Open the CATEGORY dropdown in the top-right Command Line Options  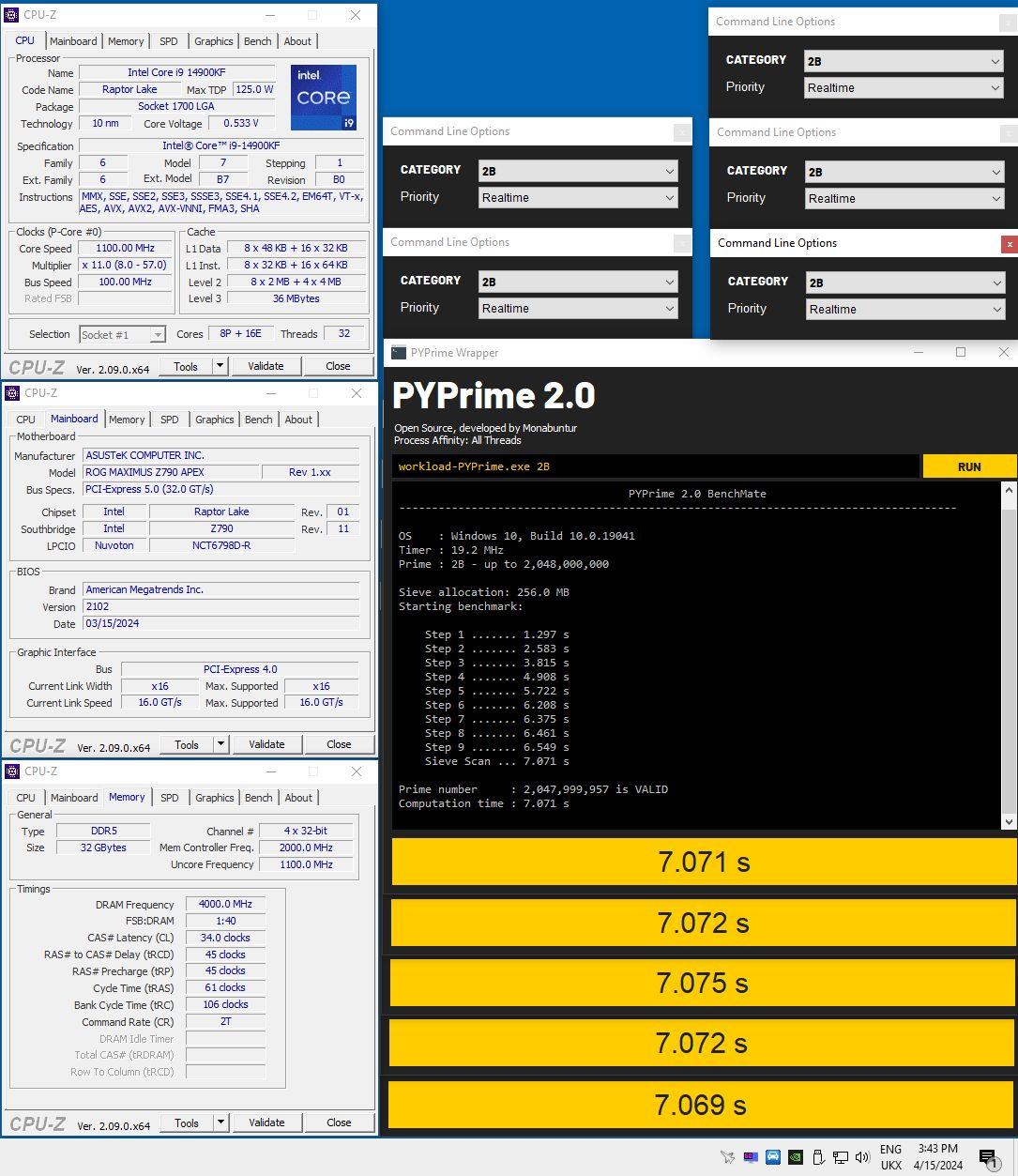point(904,61)
